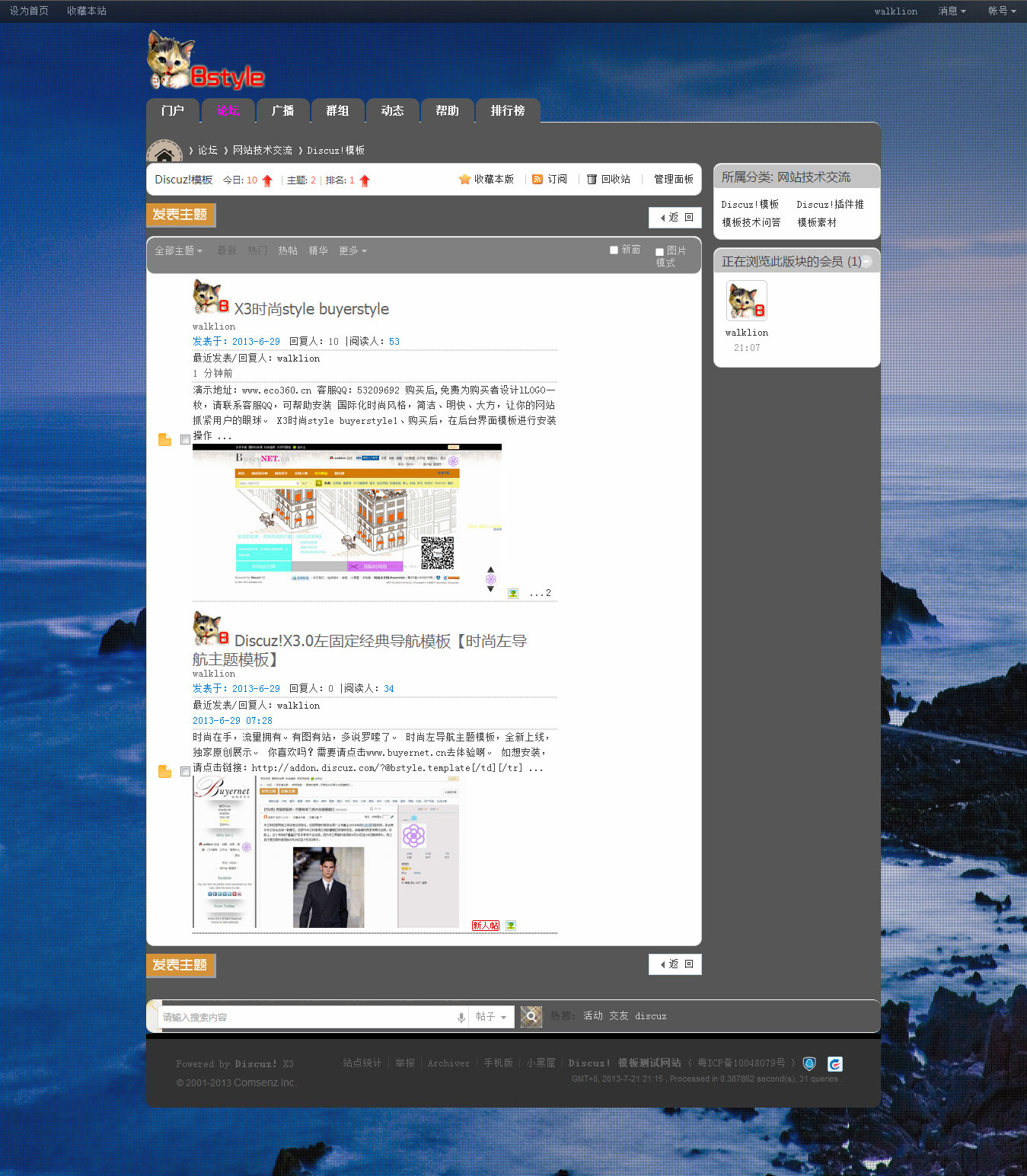Screen dimensions: 1027x1176
Task: Toggle the 图片模式 checkbox
Action: pos(659,252)
